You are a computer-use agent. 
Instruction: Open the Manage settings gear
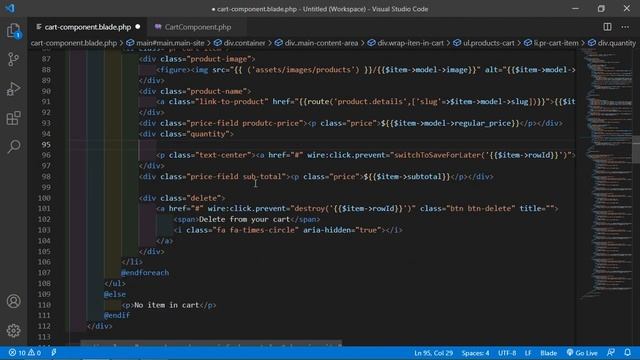tap(13, 330)
